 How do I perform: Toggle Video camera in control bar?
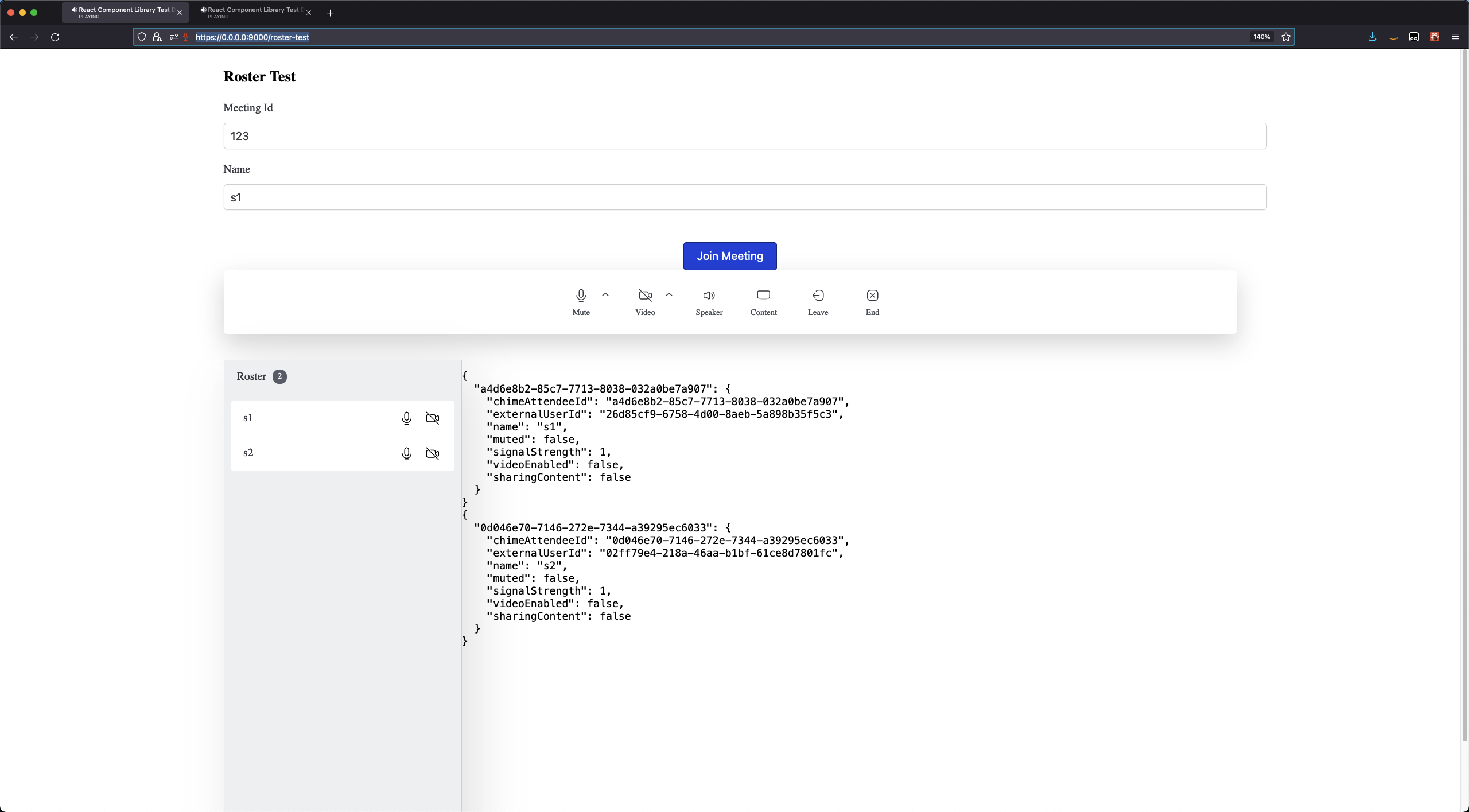coord(645,296)
